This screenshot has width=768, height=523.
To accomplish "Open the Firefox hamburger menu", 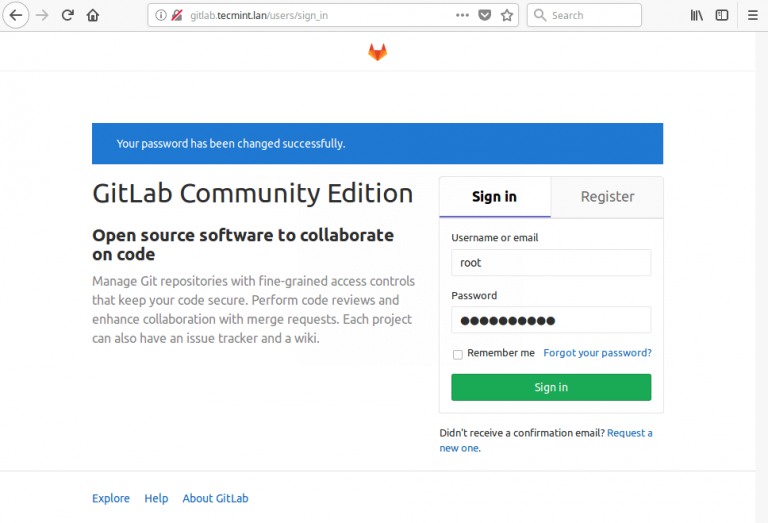I will [x=752, y=15].
